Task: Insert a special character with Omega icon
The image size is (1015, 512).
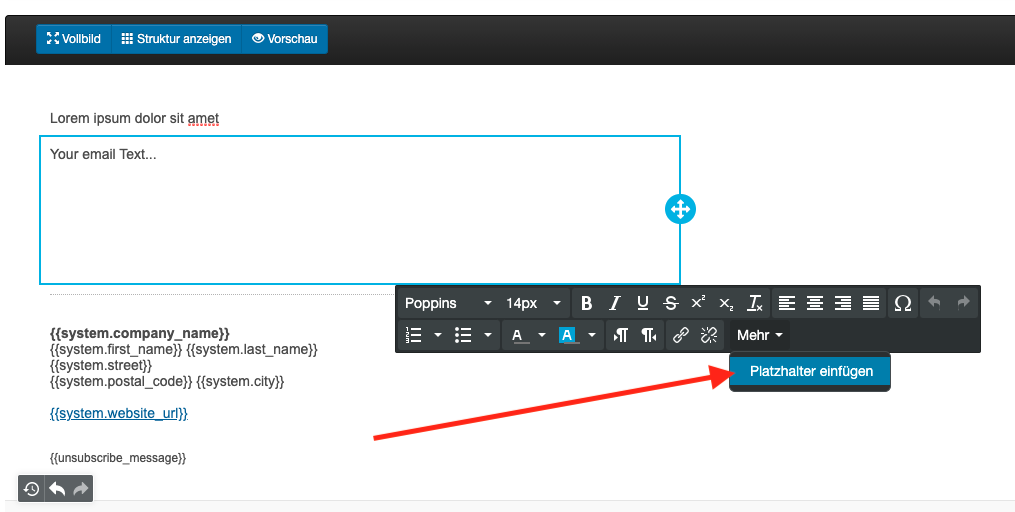Action: (902, 303)
